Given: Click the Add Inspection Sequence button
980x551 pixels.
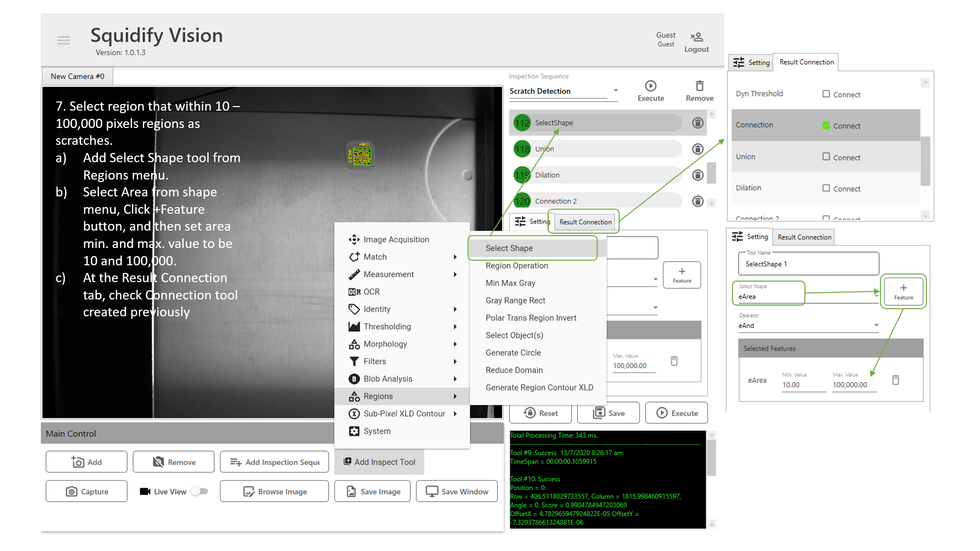Looking at the screenshot, I should coord(274,462).
